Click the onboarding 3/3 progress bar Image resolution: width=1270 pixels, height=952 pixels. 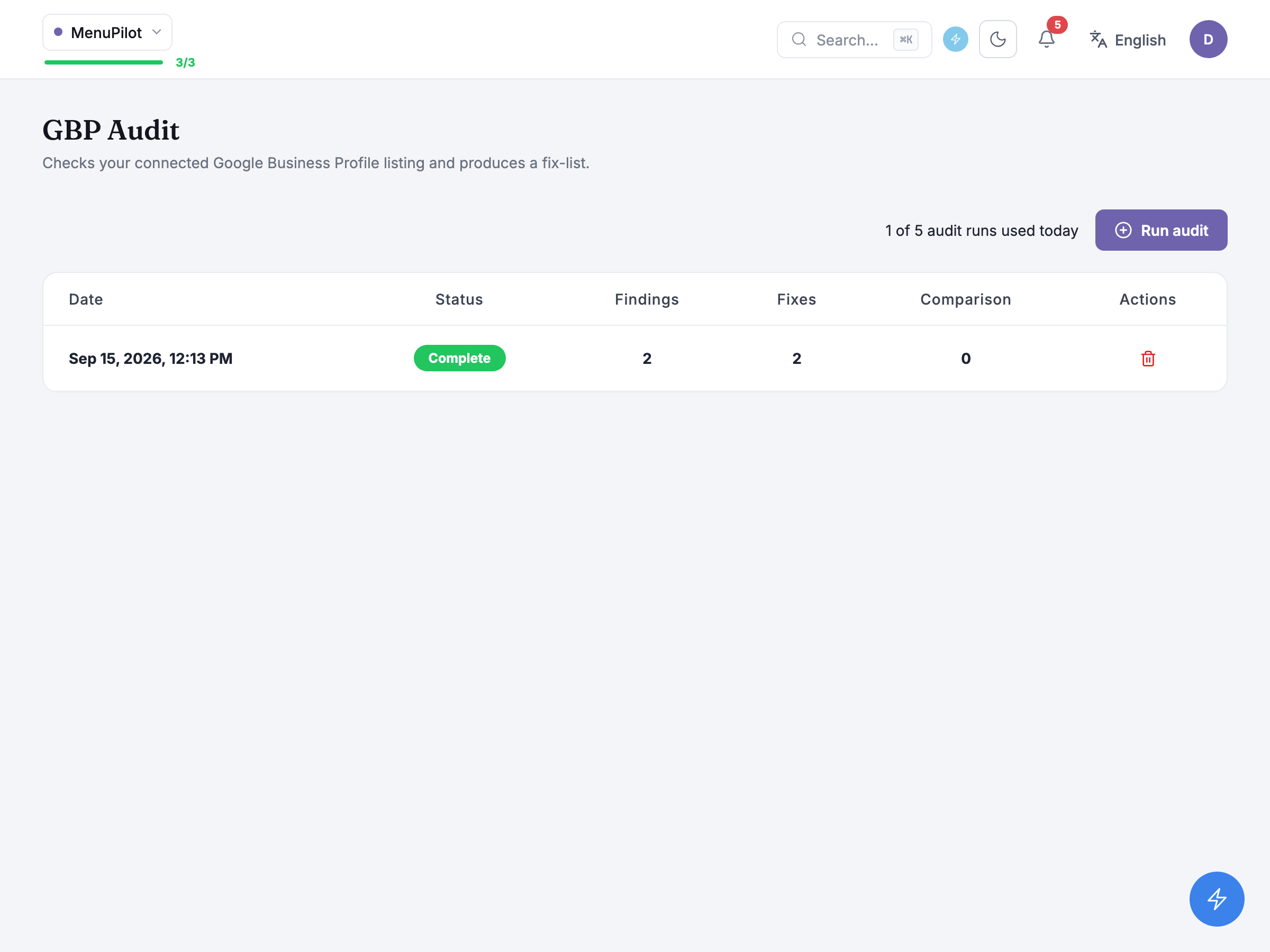tap(103, 62)
